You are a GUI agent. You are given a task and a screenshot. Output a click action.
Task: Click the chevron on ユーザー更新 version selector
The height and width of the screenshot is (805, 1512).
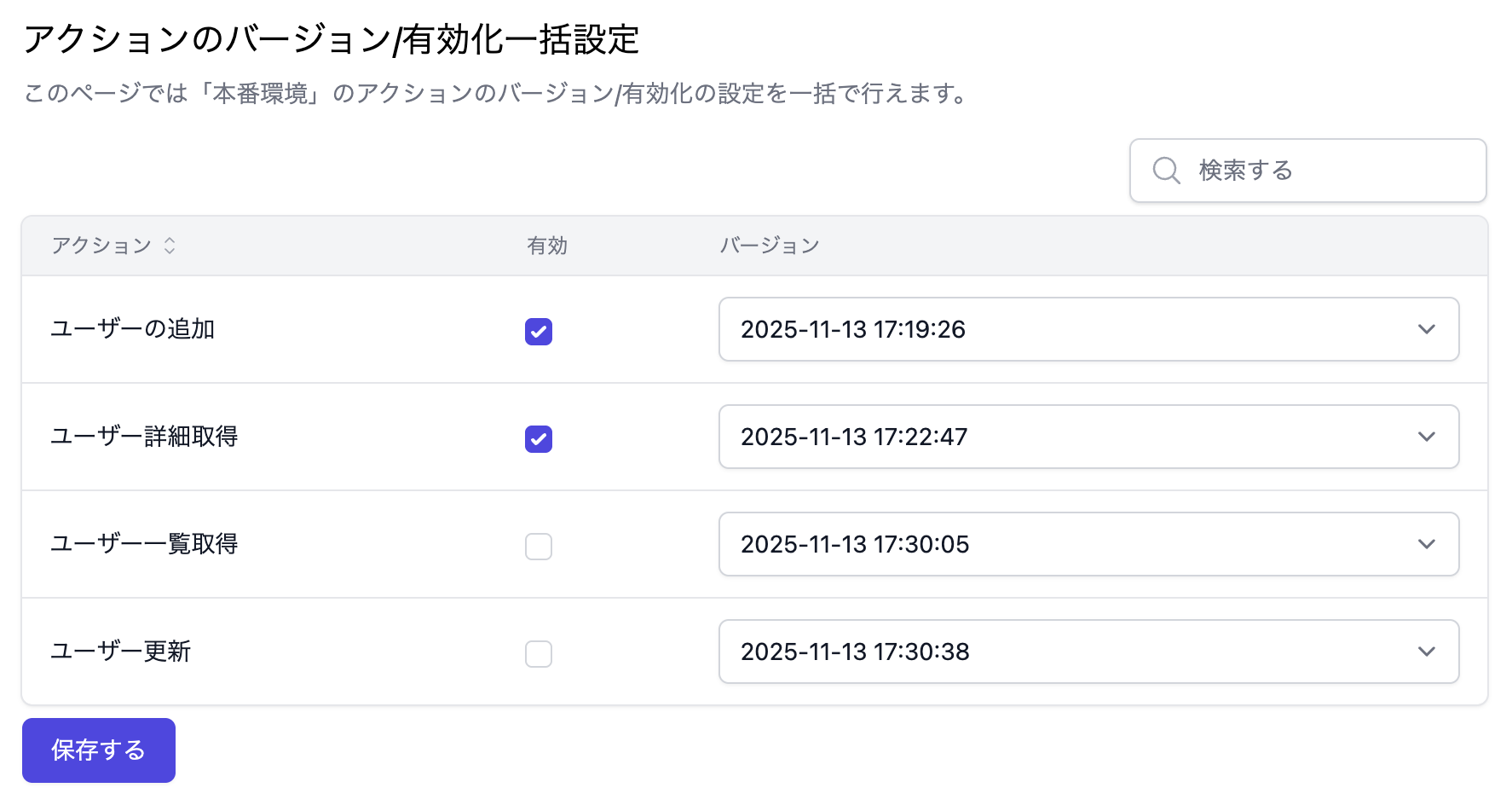pos(1428,652)
